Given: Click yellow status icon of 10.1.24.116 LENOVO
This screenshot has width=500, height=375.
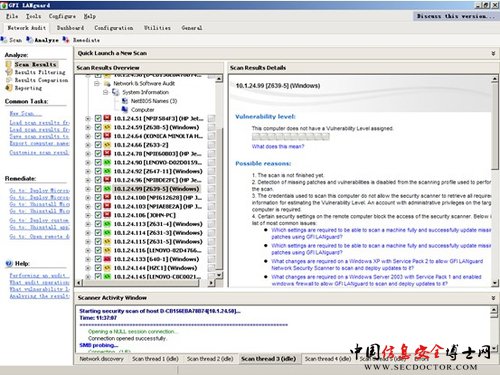Looking at the screenshot, I should [107, 250].
